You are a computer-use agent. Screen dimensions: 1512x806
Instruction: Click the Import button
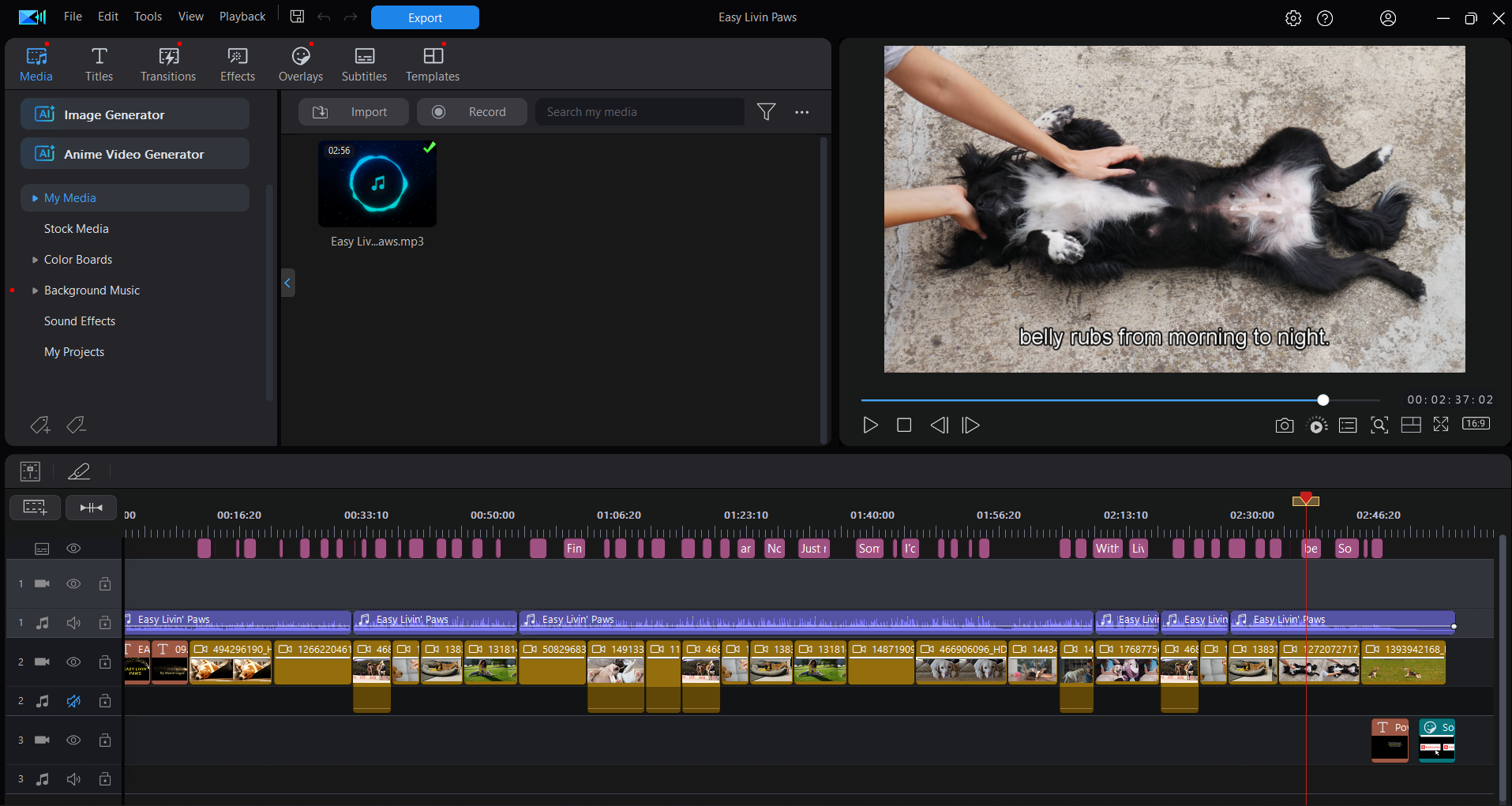click(354, 112)
